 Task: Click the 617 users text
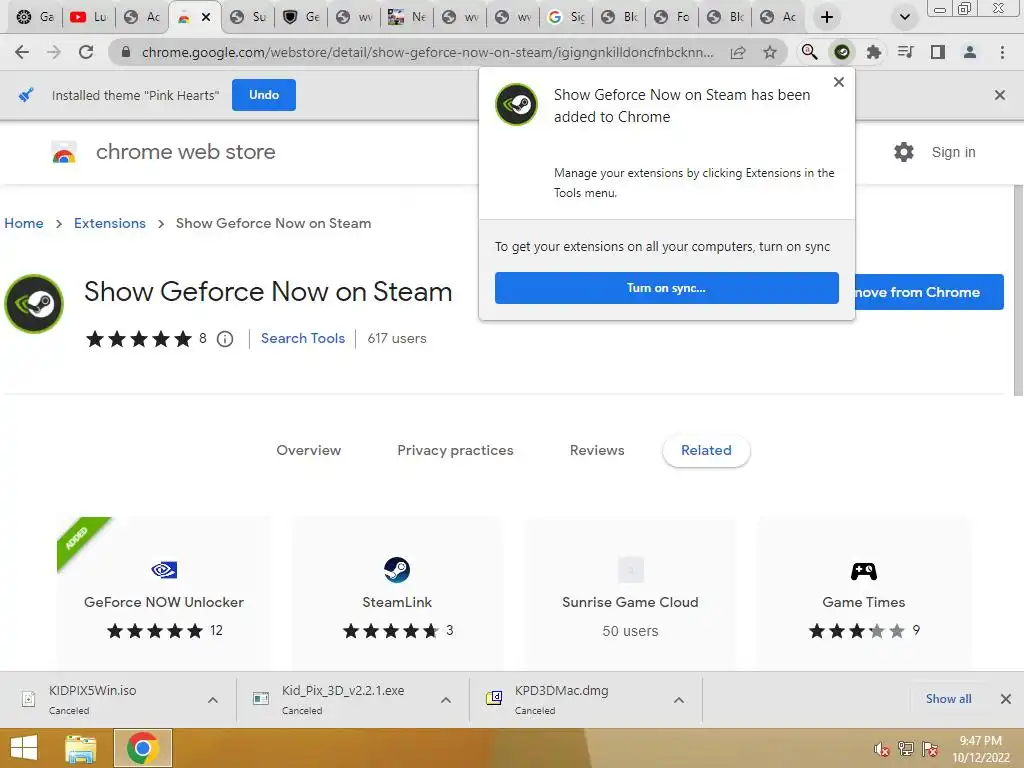click(396, 338)
